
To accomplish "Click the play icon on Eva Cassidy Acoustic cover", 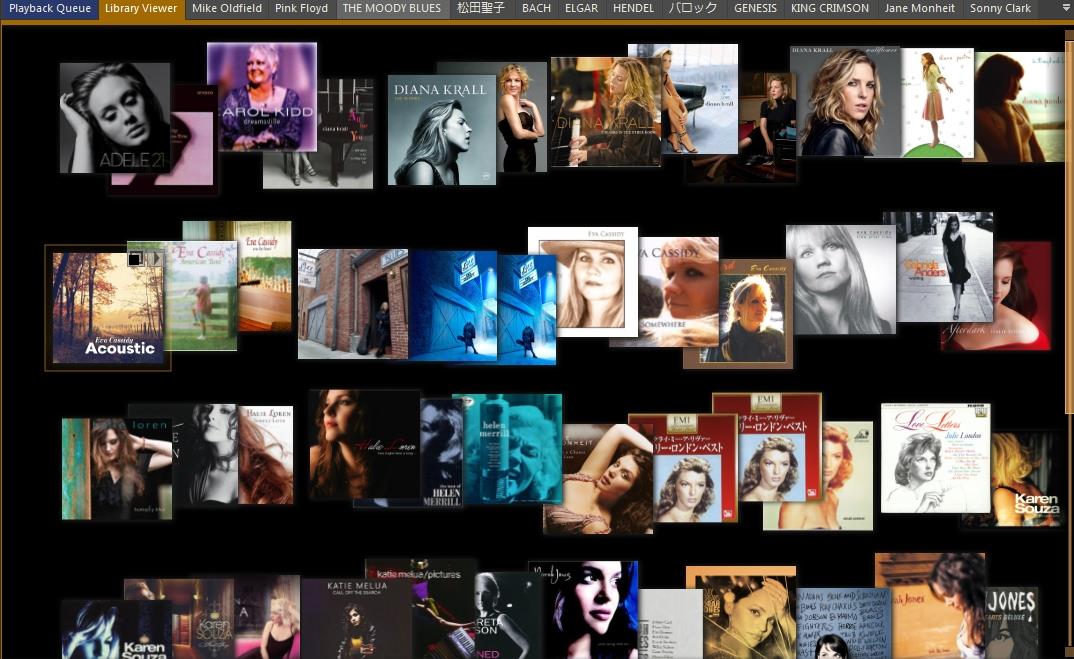I will point(156,258).
